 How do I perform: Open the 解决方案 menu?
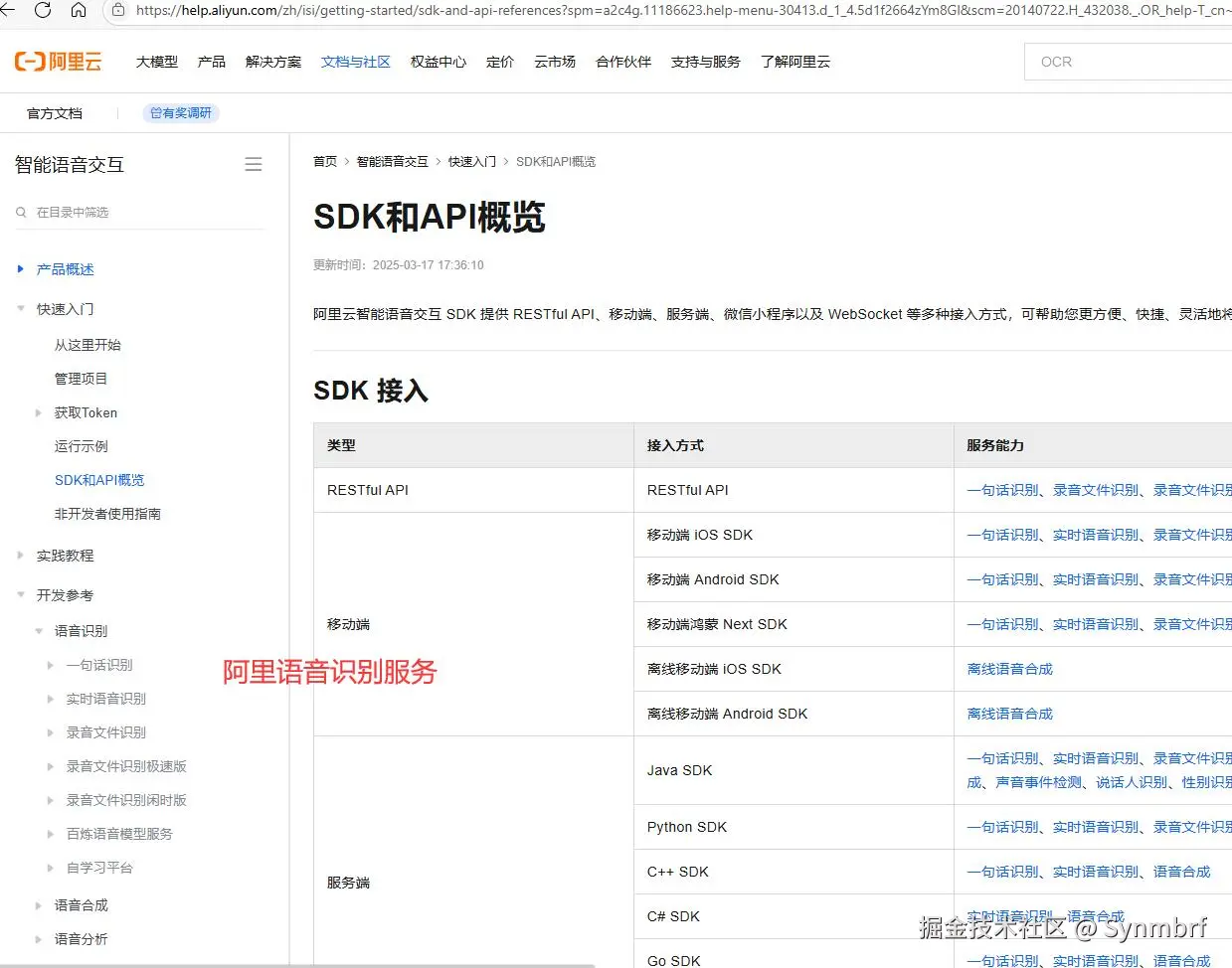click(x=273, y=62)
